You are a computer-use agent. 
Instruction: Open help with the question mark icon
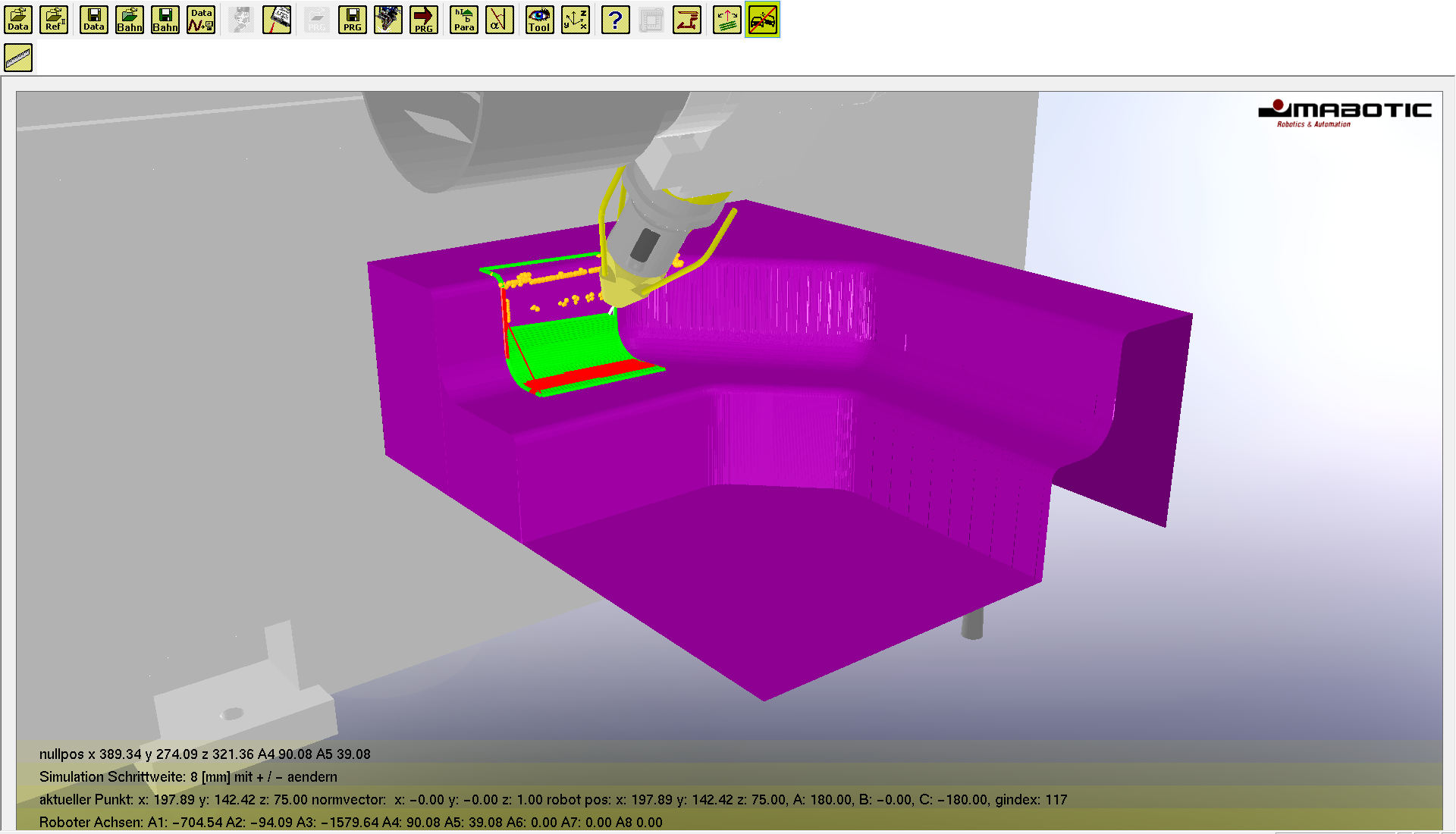click(616, 20)
